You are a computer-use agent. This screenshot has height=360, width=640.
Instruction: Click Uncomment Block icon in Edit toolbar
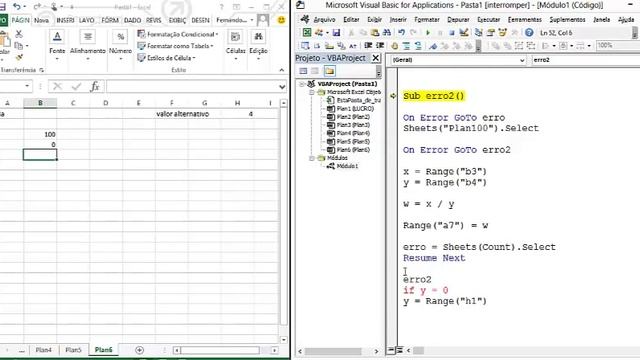coord(418,46)
